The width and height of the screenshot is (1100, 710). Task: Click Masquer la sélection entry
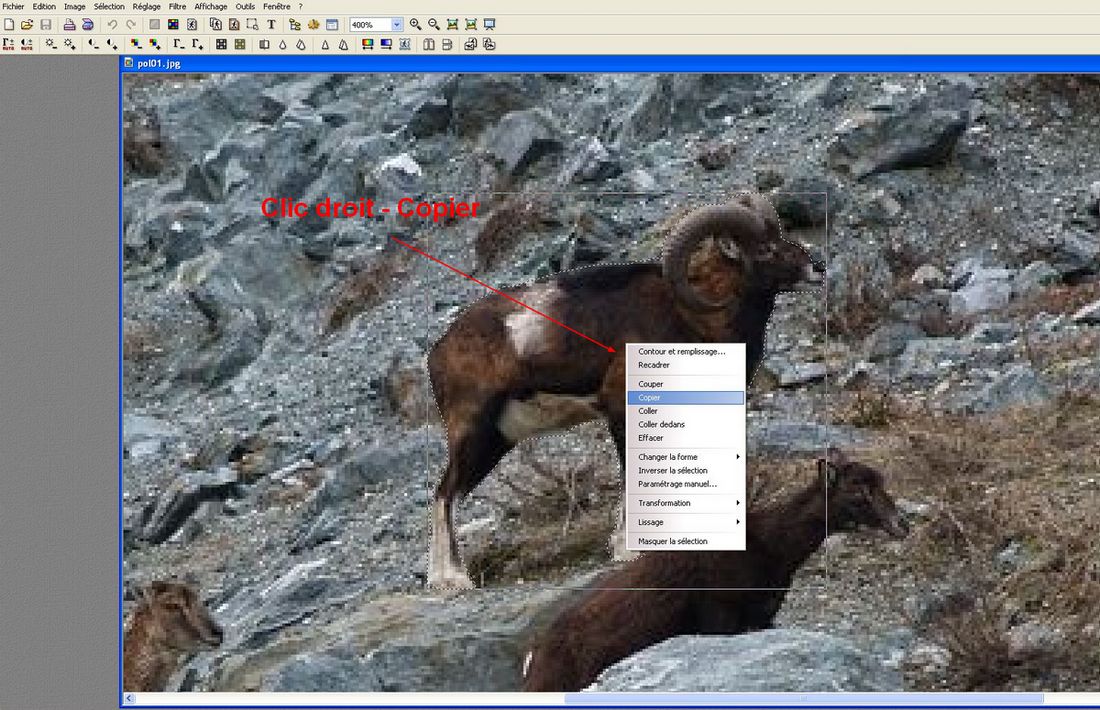click(673, 542)
